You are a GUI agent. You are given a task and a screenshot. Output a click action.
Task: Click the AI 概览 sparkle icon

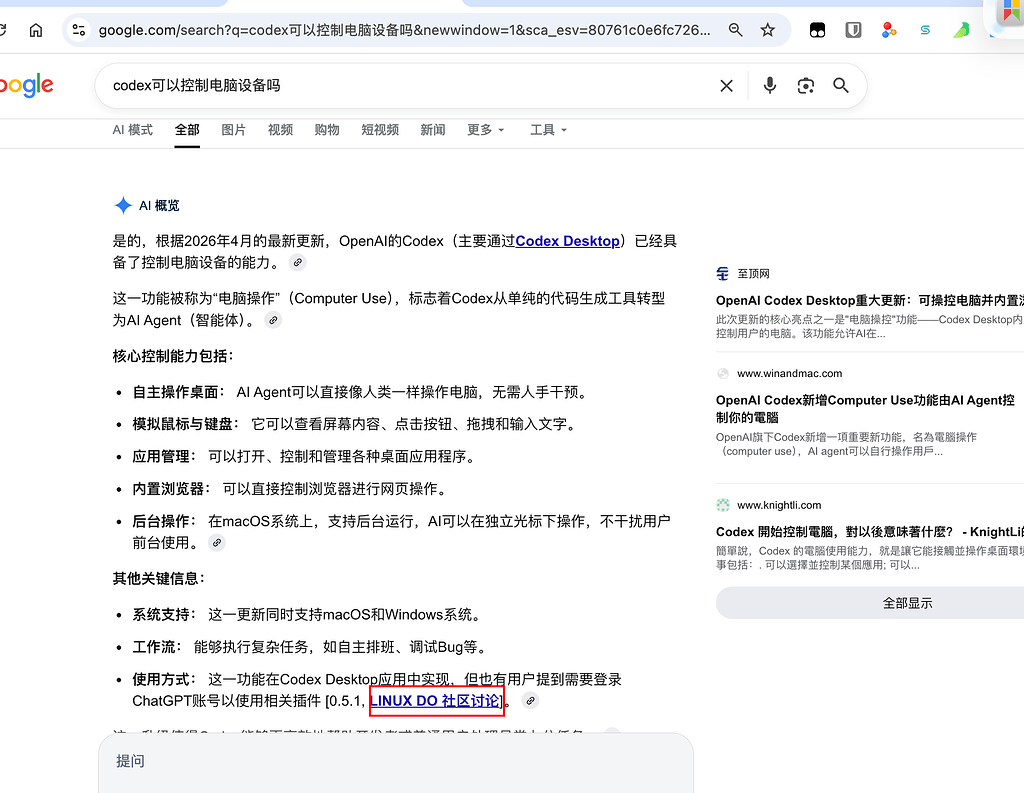[x=123, y=205]
